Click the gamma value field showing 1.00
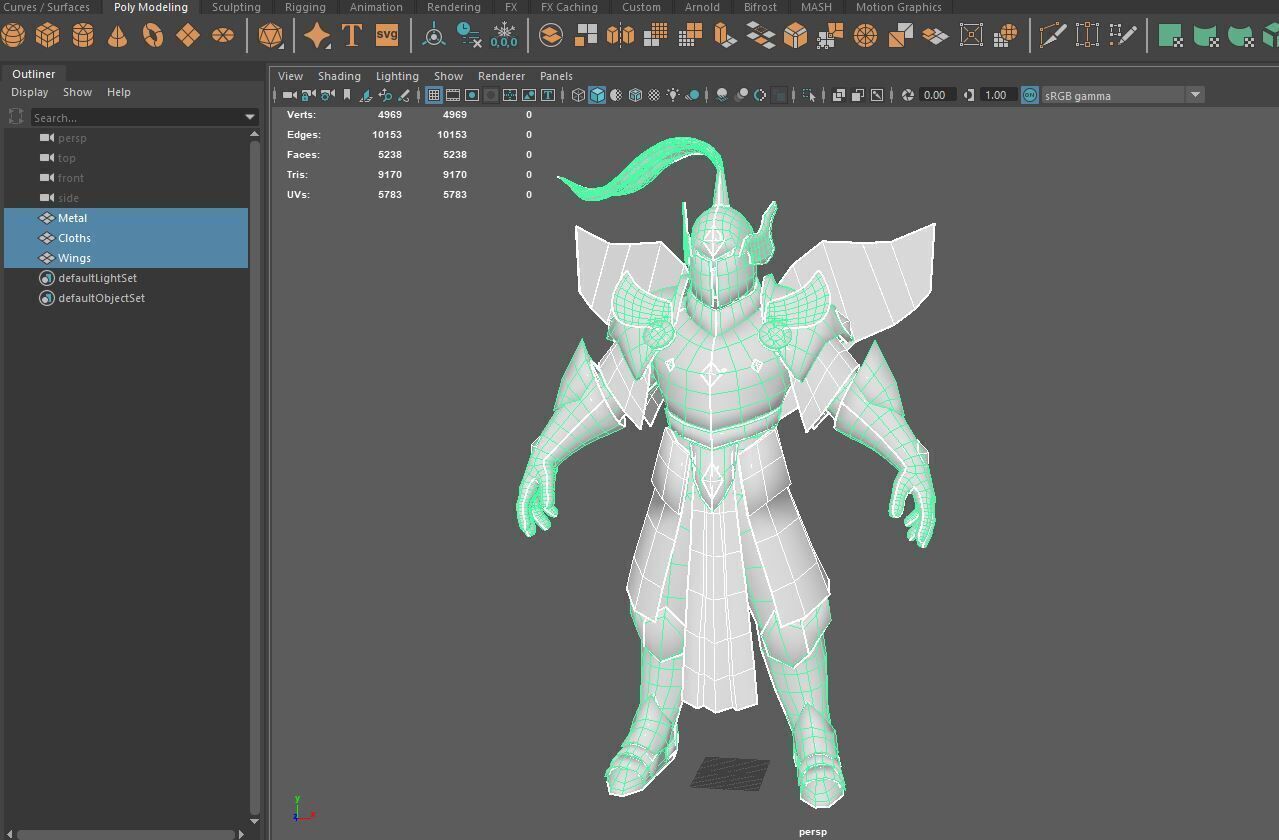This screenshot has width=1279, height=840. (x=998, y=95)
